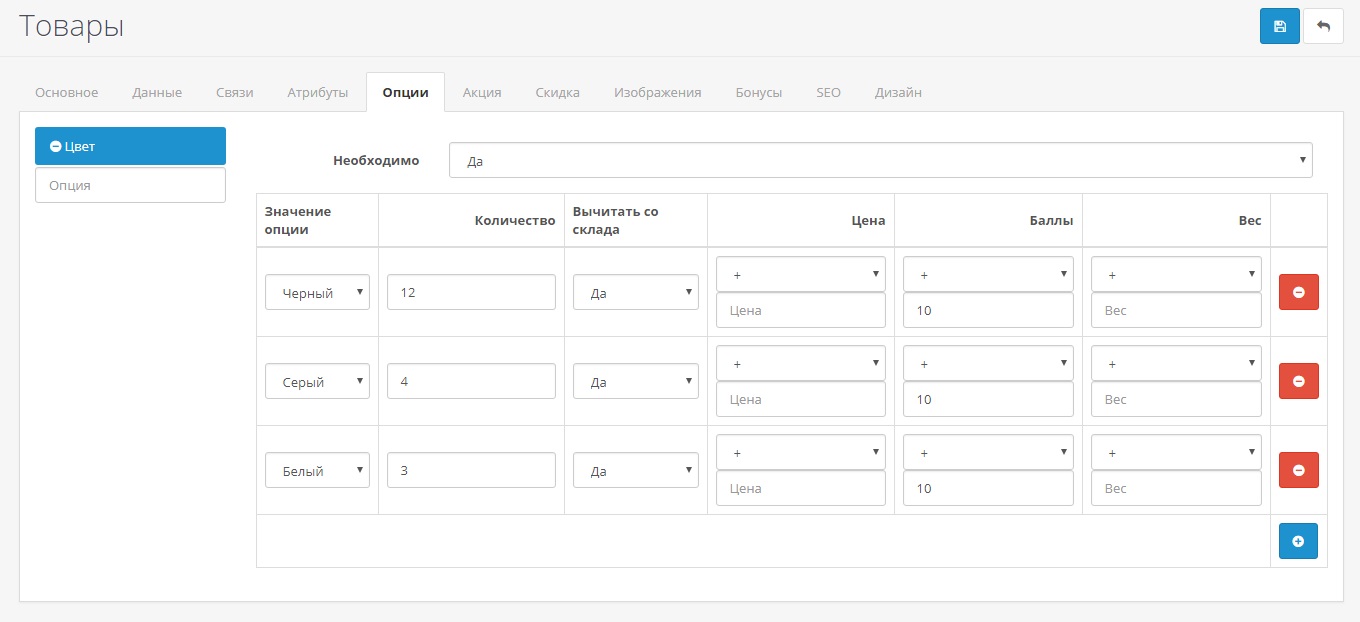This screenshot has width=1360, height=622.
Task: Click the Цена input in Серый row
Action: [x=800, y=399]
